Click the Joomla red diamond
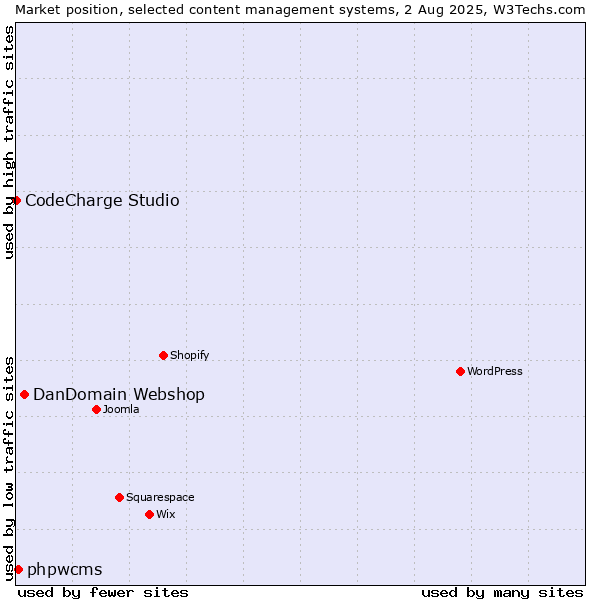Viewport: 600px width, 600px height. point(96,409)
